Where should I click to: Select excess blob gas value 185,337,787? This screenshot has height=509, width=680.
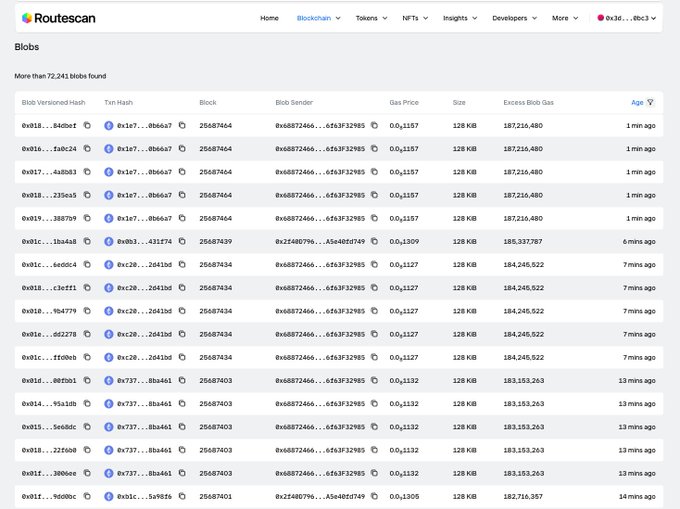pos(523,241)
